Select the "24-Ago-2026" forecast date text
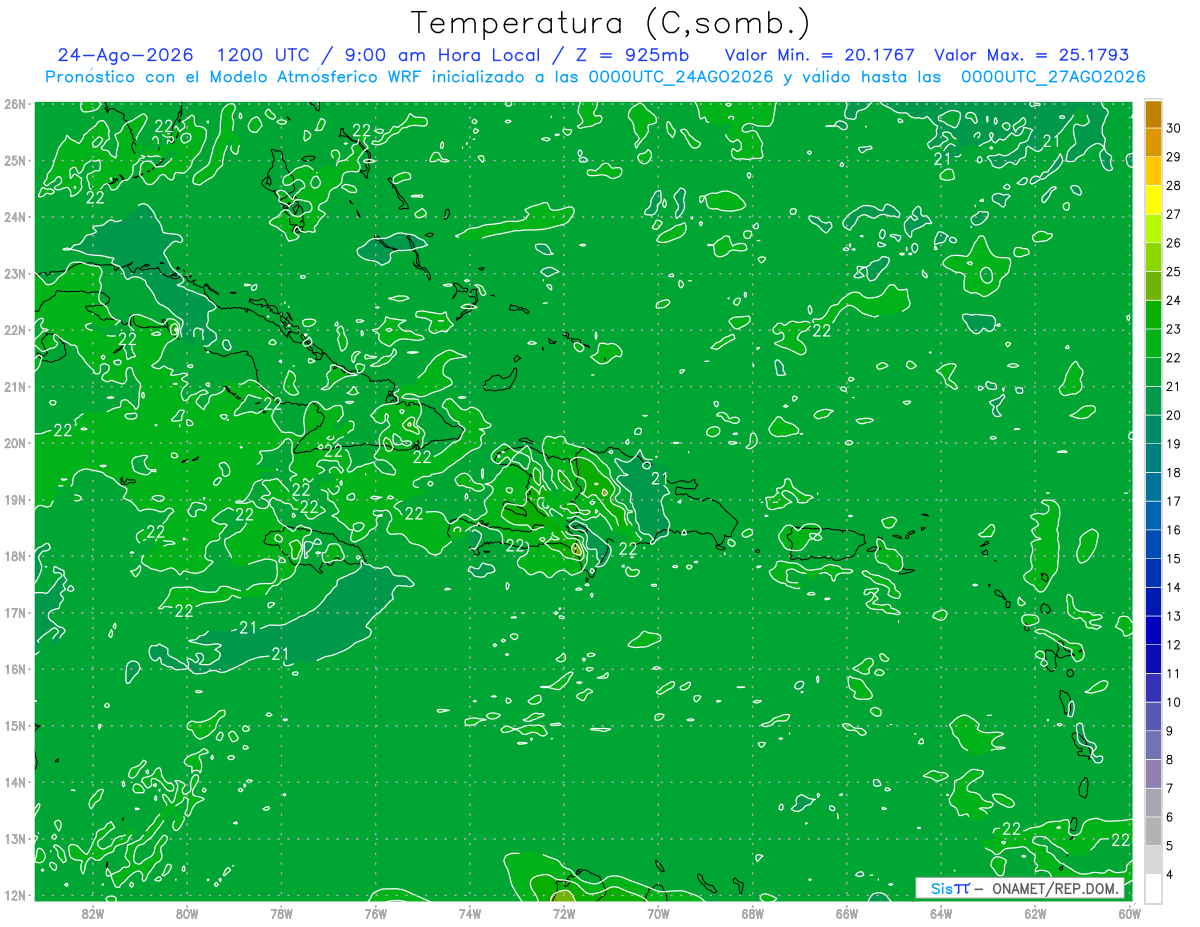The height and width of the screenshot is (927, 1200). [125, 55]
